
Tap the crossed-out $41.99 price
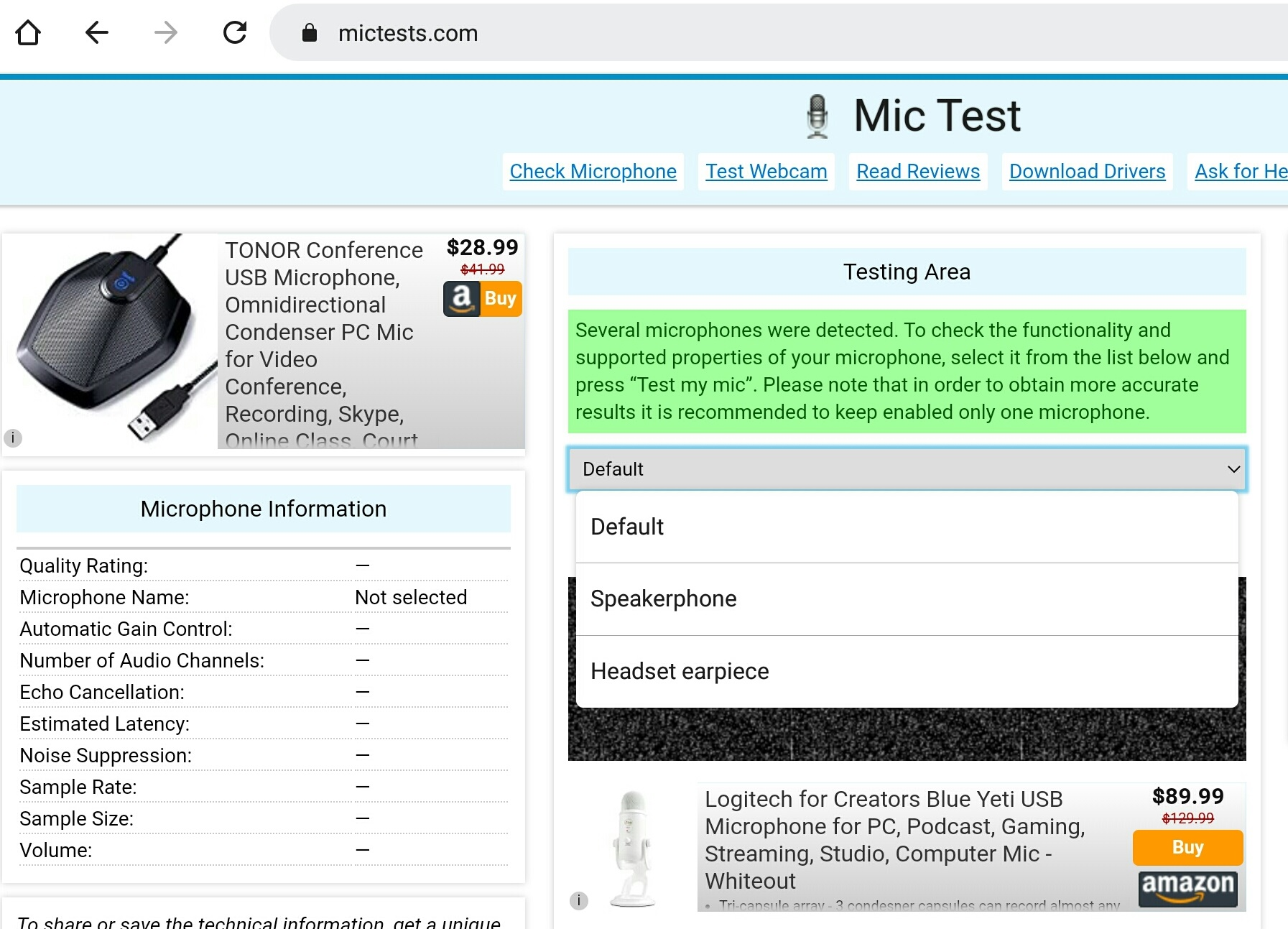(x=482, y=269)
